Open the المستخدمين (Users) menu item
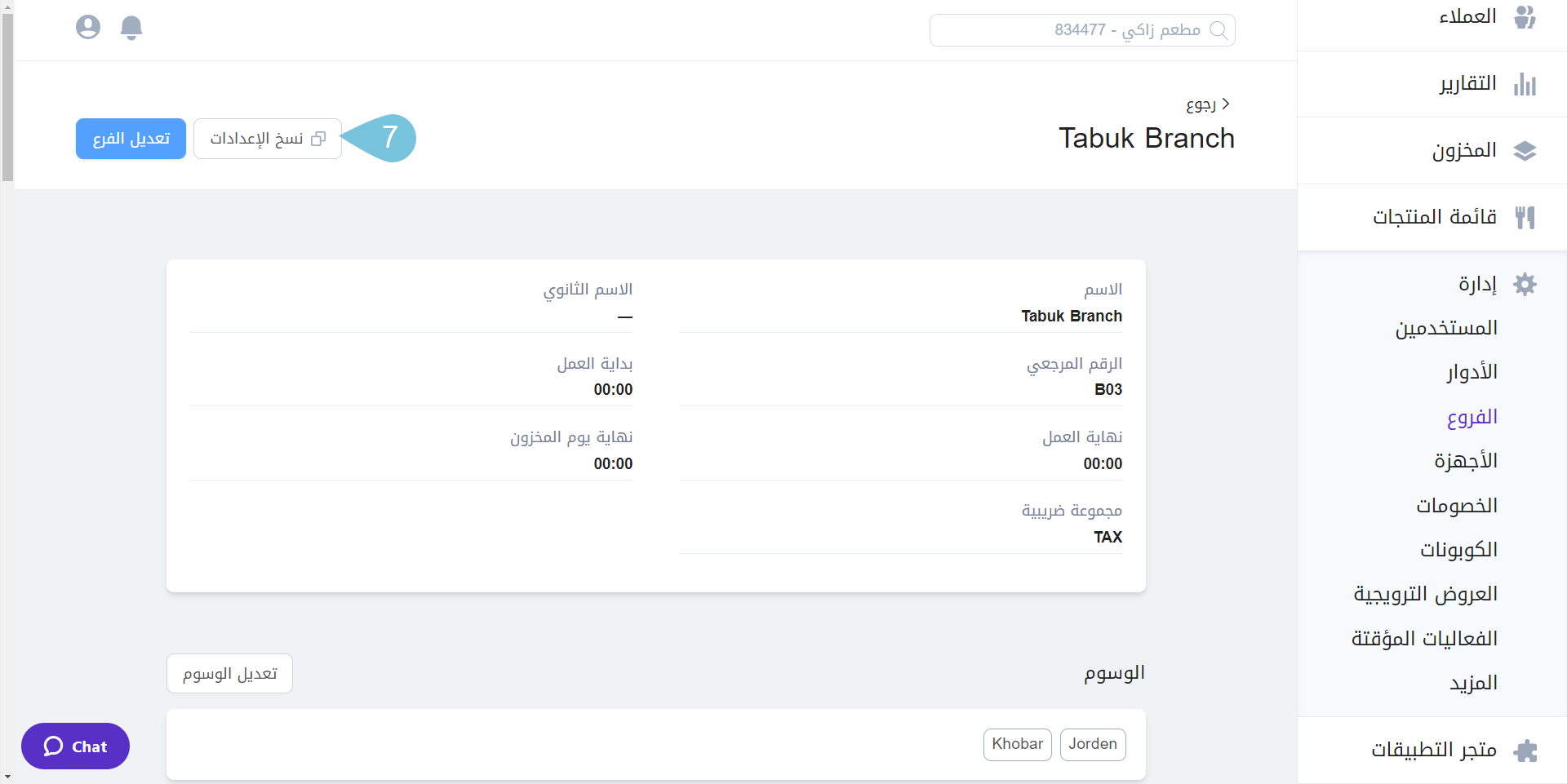The image size is (1567, 784). click(x=1446, y=329)
